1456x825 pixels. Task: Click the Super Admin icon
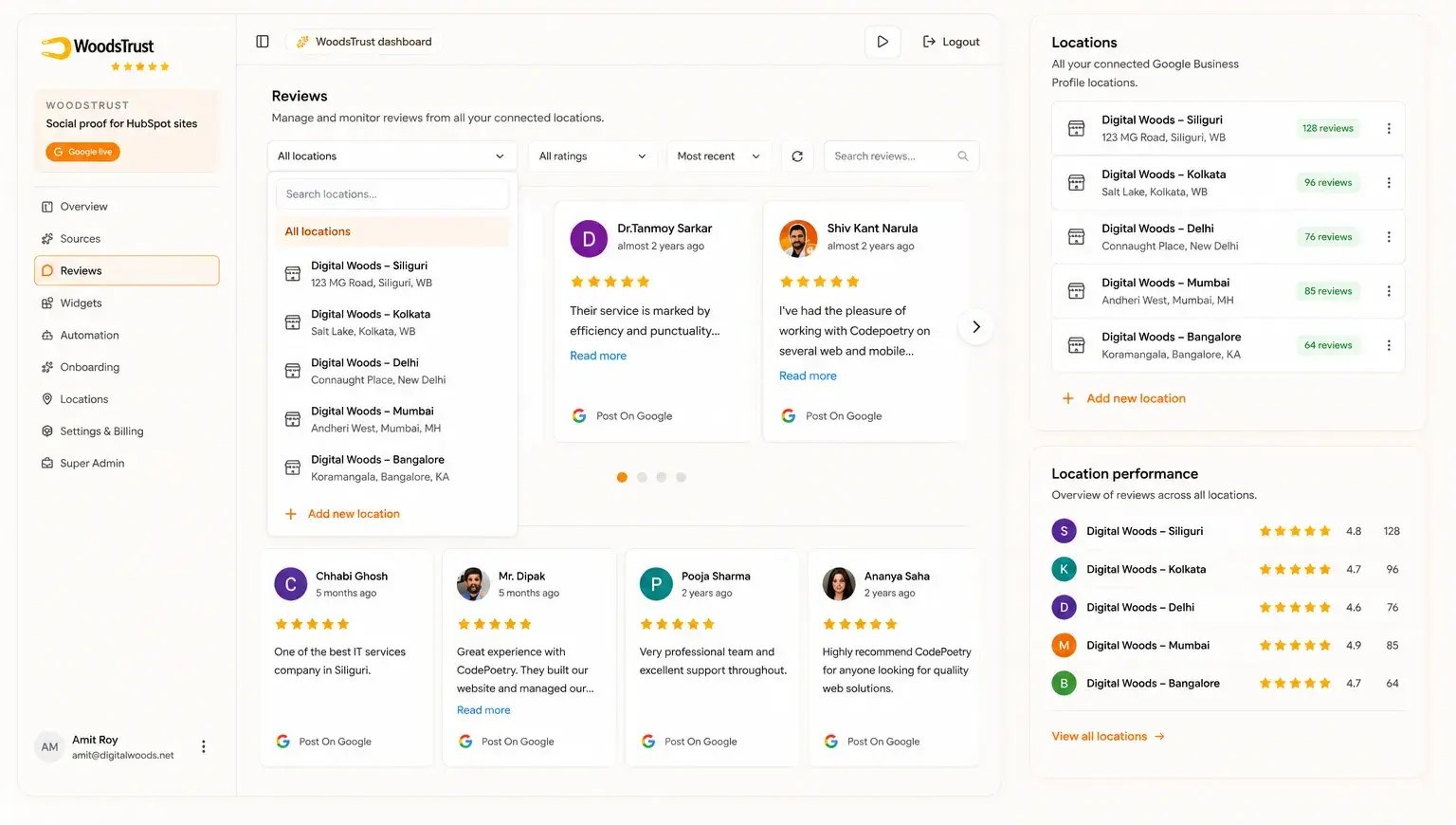pyautogui.click(x=47, y=464)
